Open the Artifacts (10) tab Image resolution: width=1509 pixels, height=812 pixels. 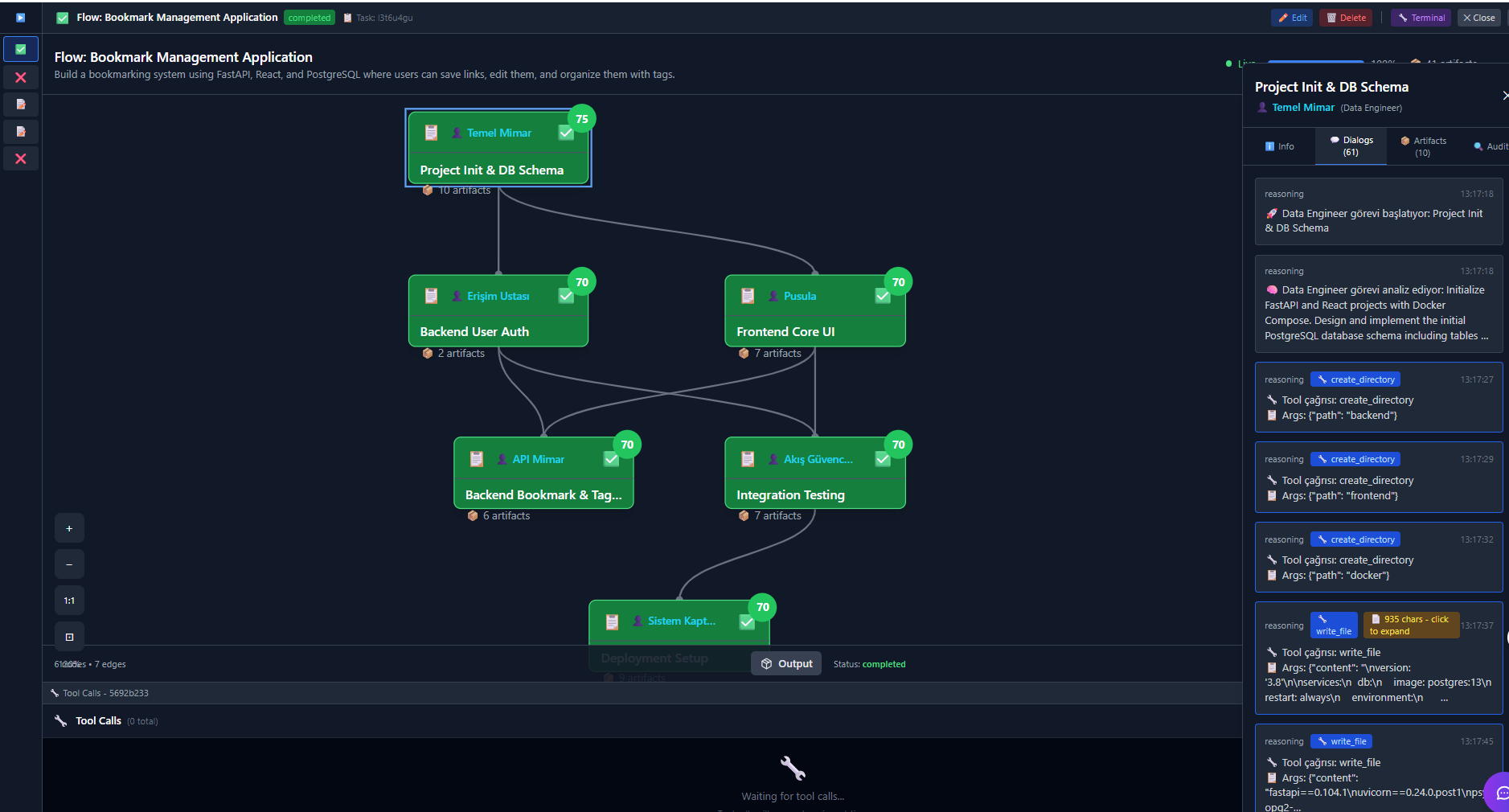1423,146
